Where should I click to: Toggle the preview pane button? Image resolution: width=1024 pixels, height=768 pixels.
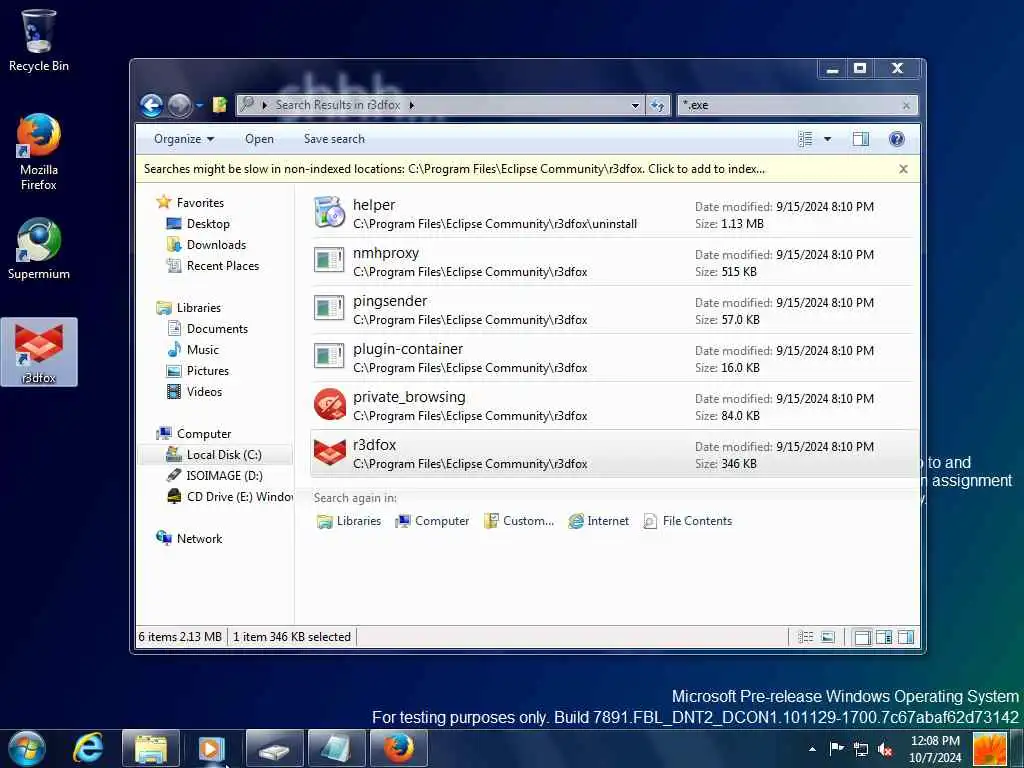click(x=861, y=139)
